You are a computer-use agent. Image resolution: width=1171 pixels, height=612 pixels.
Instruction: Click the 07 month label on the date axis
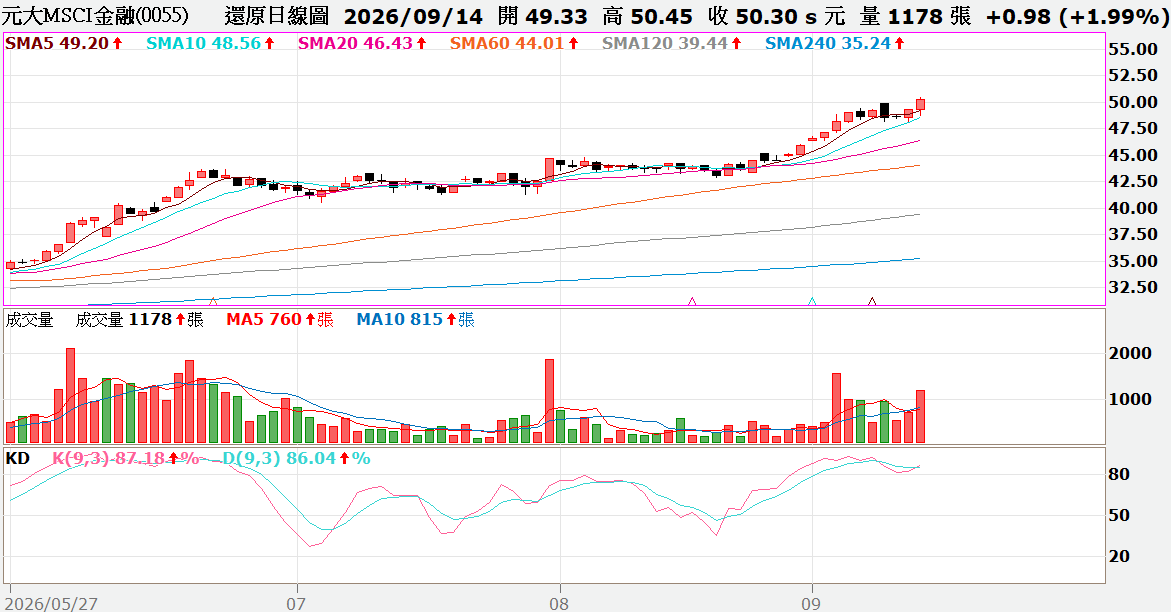click(296, 604)
